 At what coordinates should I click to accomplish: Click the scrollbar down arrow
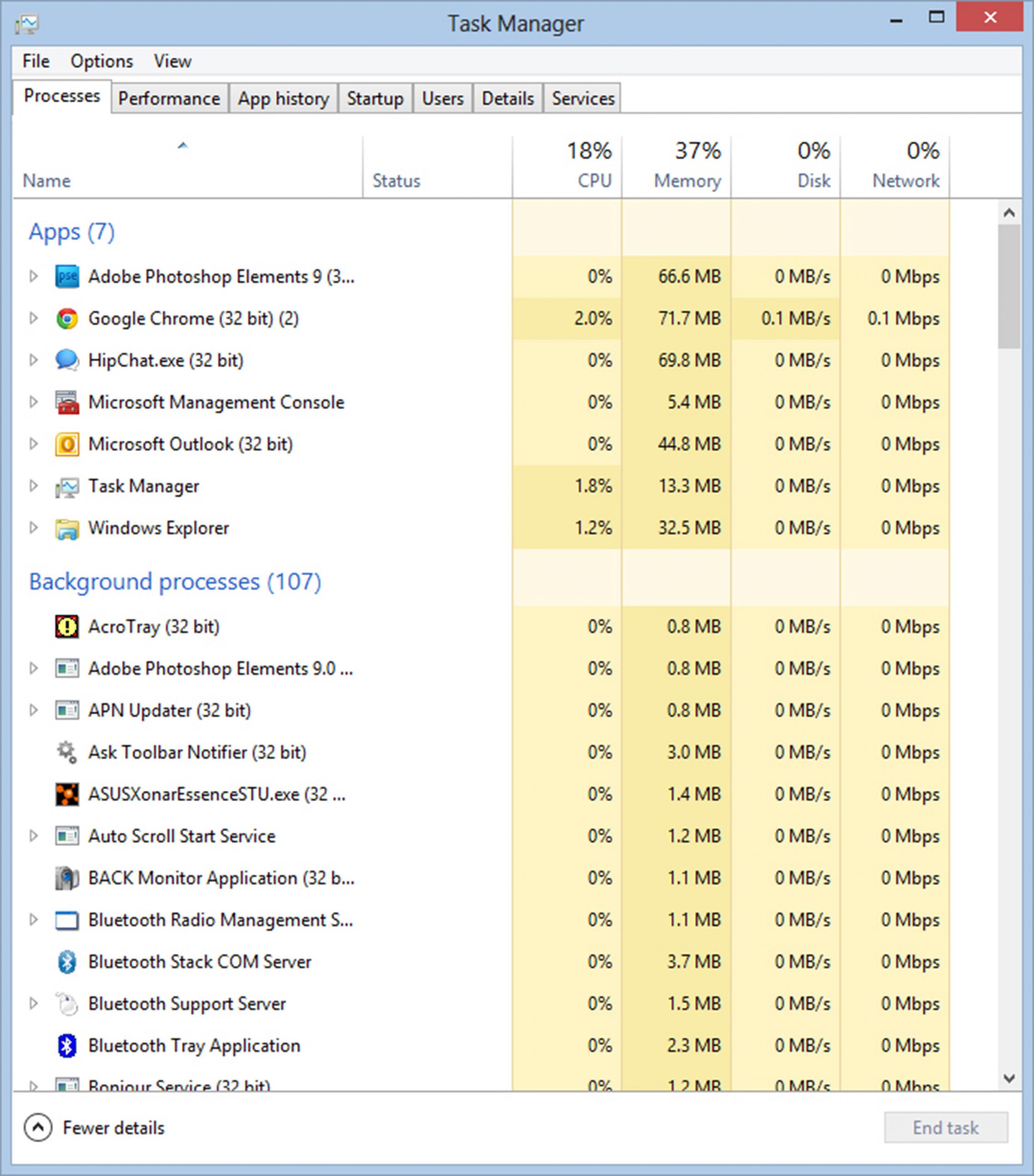pos(1009,1078)
